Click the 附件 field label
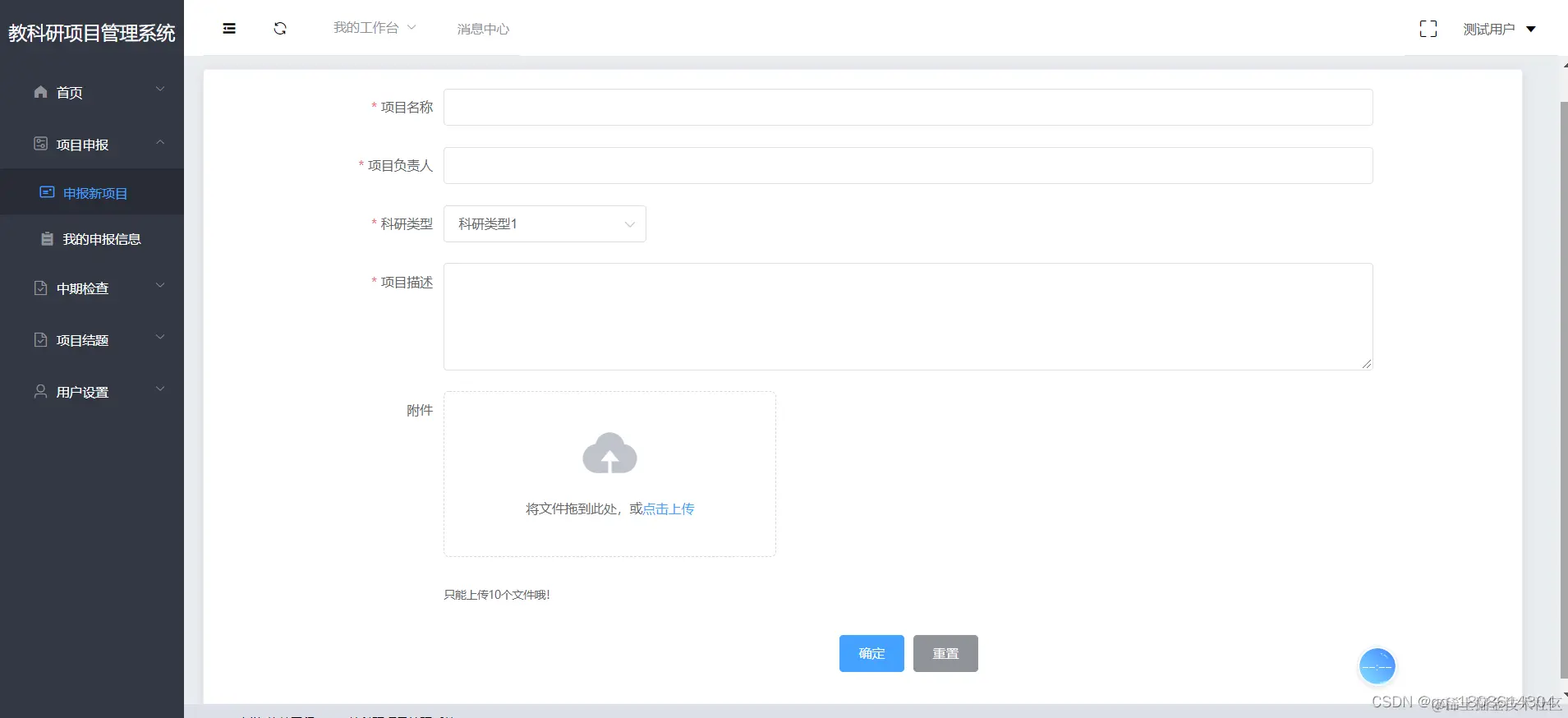Image resolution: width=1568 pixels, height=718 pixels. click(x=420, y=410)
